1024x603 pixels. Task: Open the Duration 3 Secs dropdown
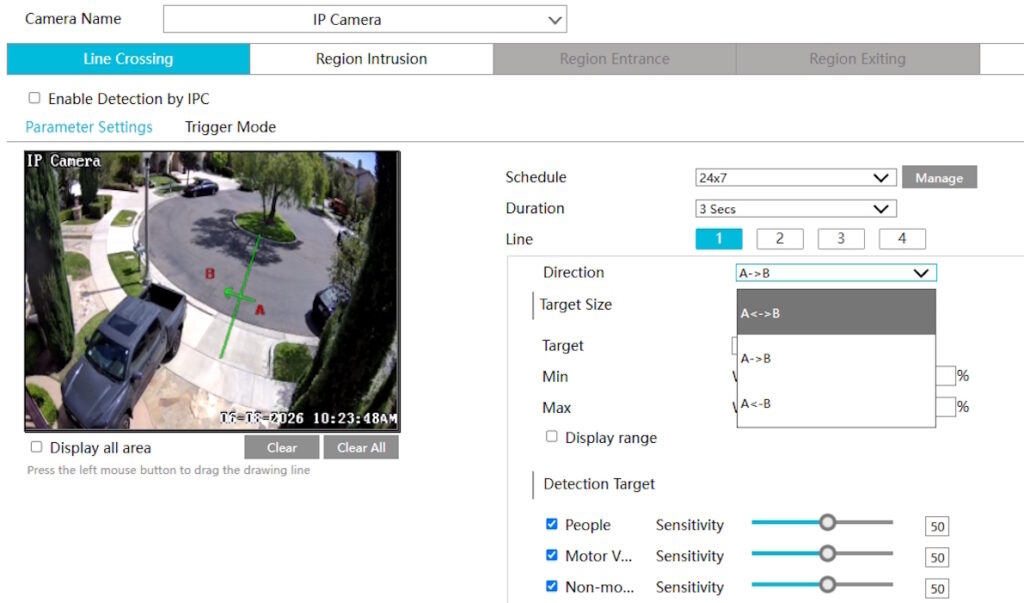click(x=795, y=209)
